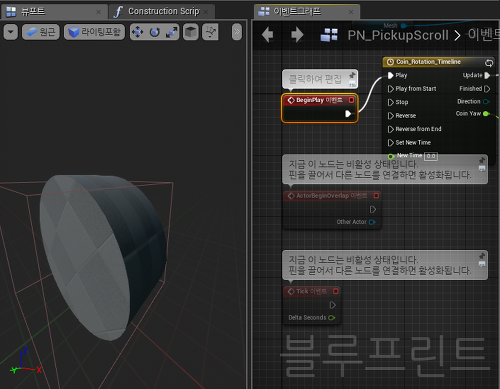
Task: Pin the ActorBeginOverlap disabled-node comment bubble
Action: point(482,160)
